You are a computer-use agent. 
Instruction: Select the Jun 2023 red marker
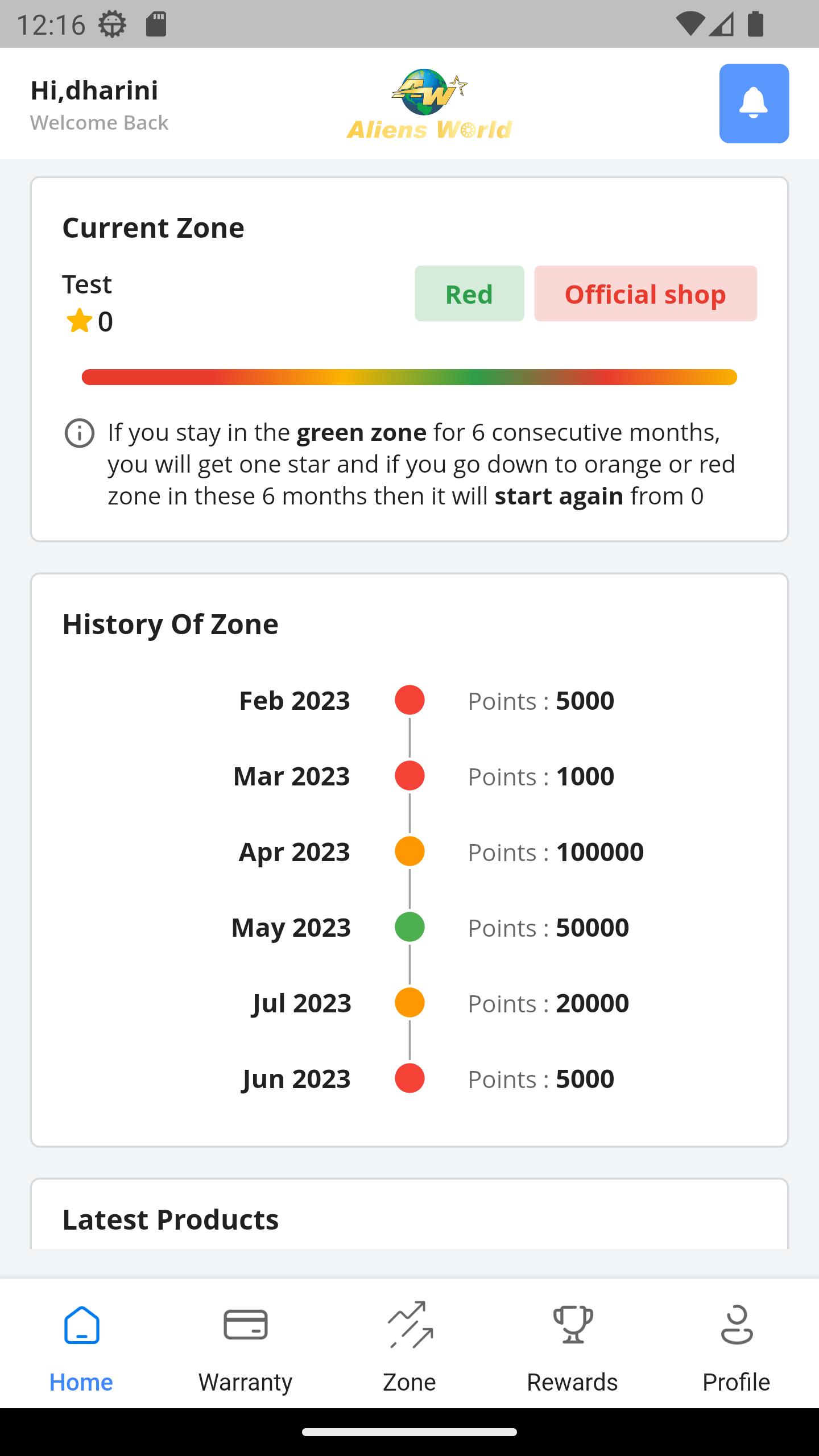coord(409,1078)
